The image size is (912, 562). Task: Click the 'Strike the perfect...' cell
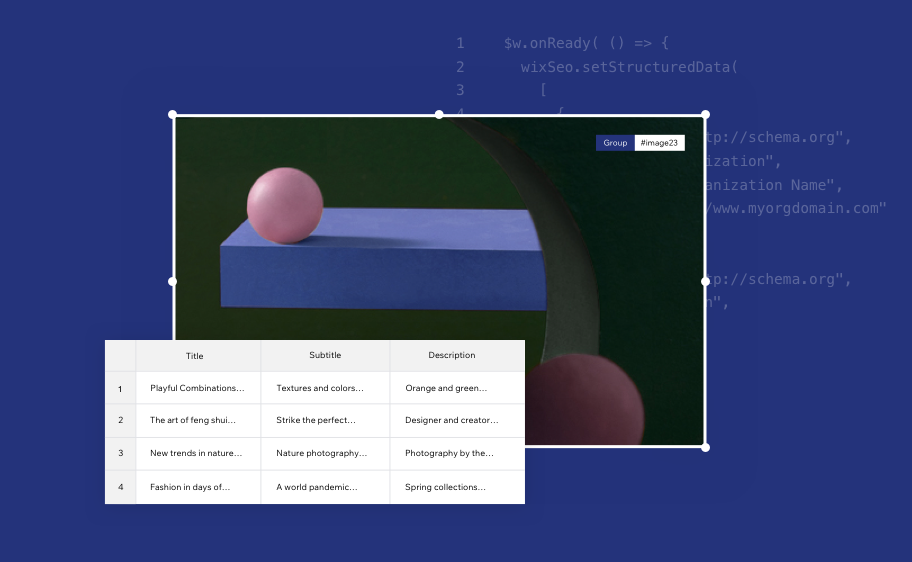(325, 421)
